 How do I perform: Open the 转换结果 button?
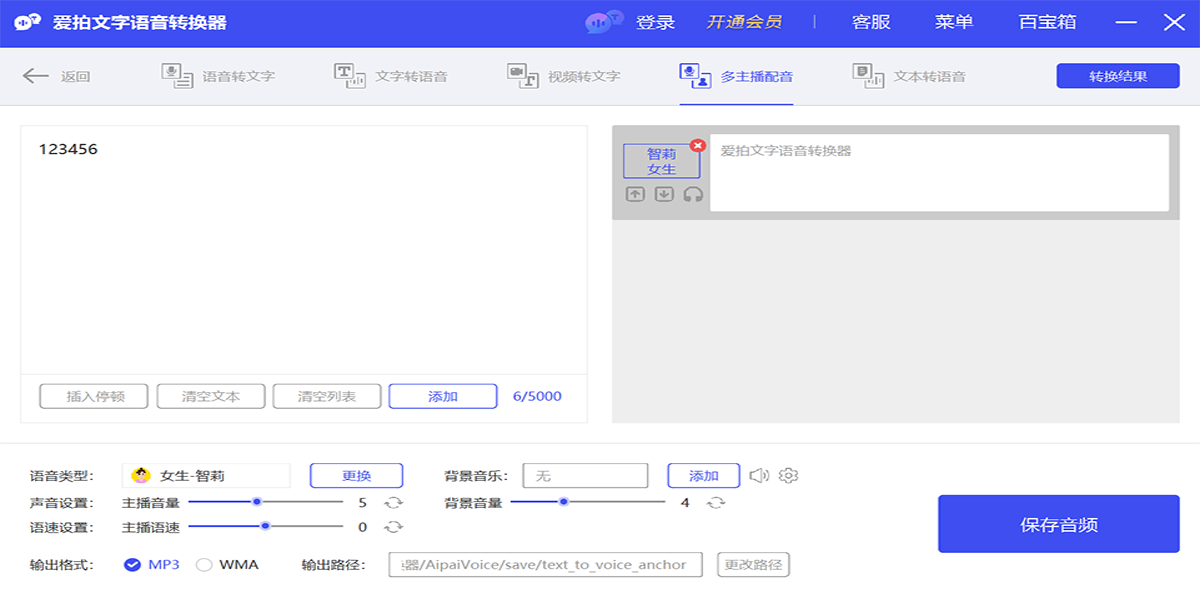point(1118,76)
